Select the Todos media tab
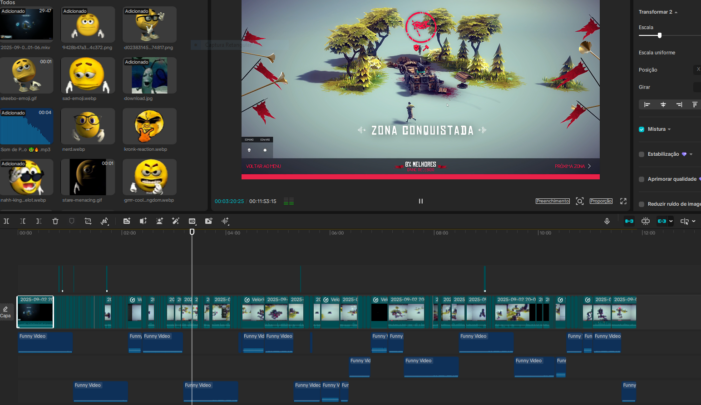This screenshot has height=405, width=701. click(8, 3)
